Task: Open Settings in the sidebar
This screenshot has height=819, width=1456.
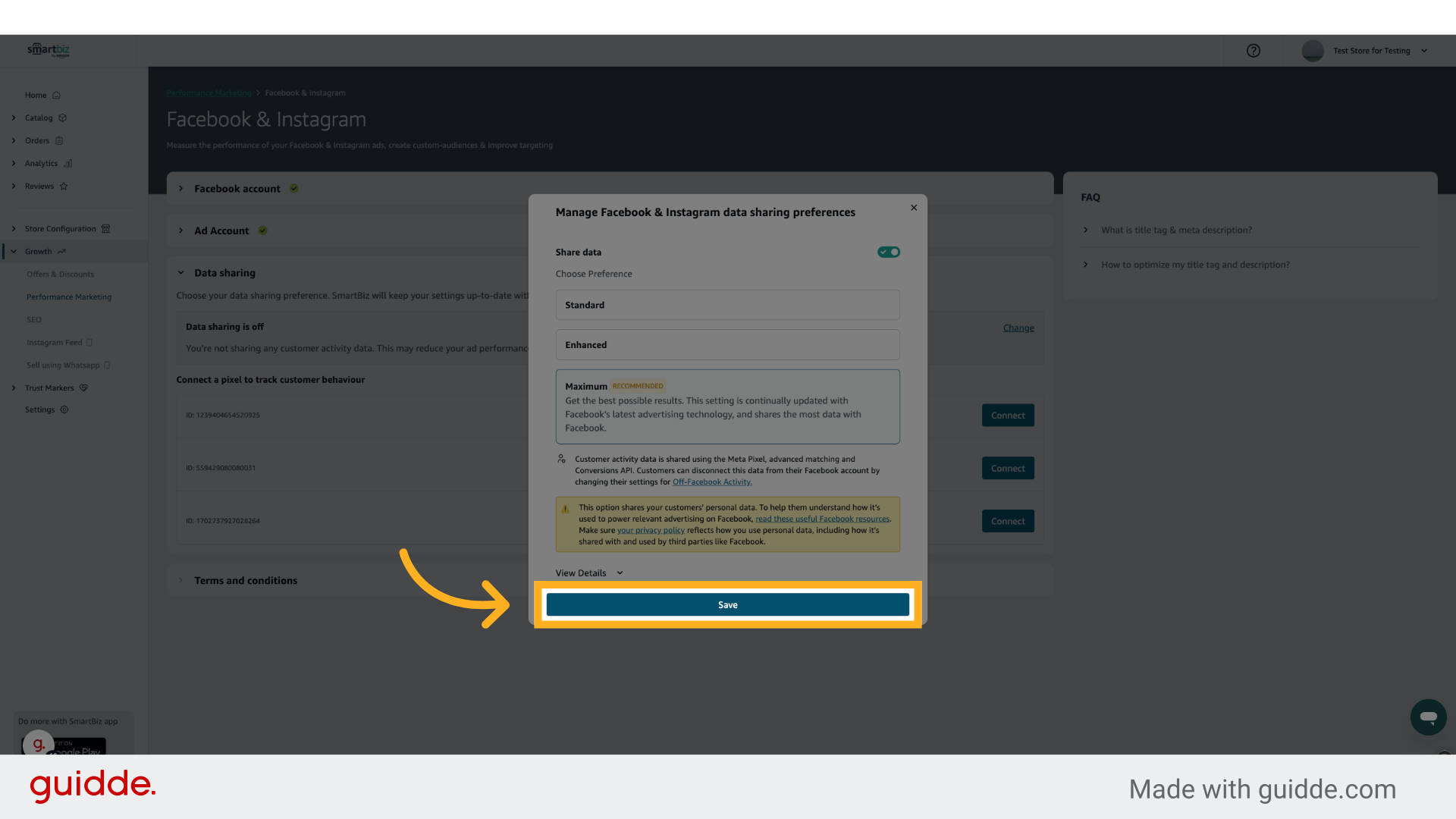Action: point(39,409)
